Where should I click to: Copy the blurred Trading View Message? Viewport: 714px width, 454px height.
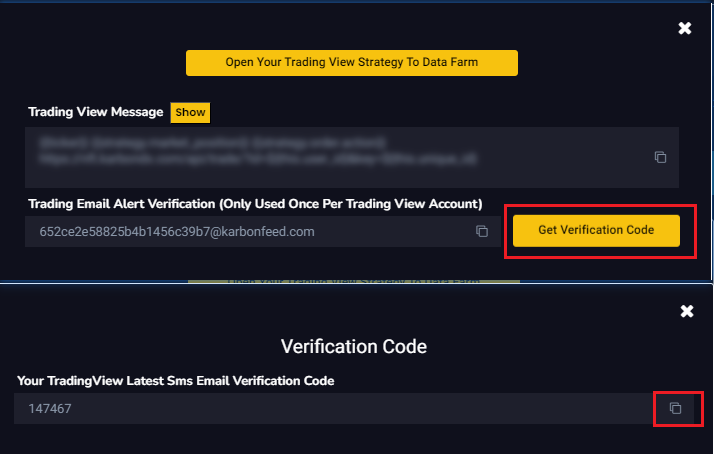coord(660,157)
